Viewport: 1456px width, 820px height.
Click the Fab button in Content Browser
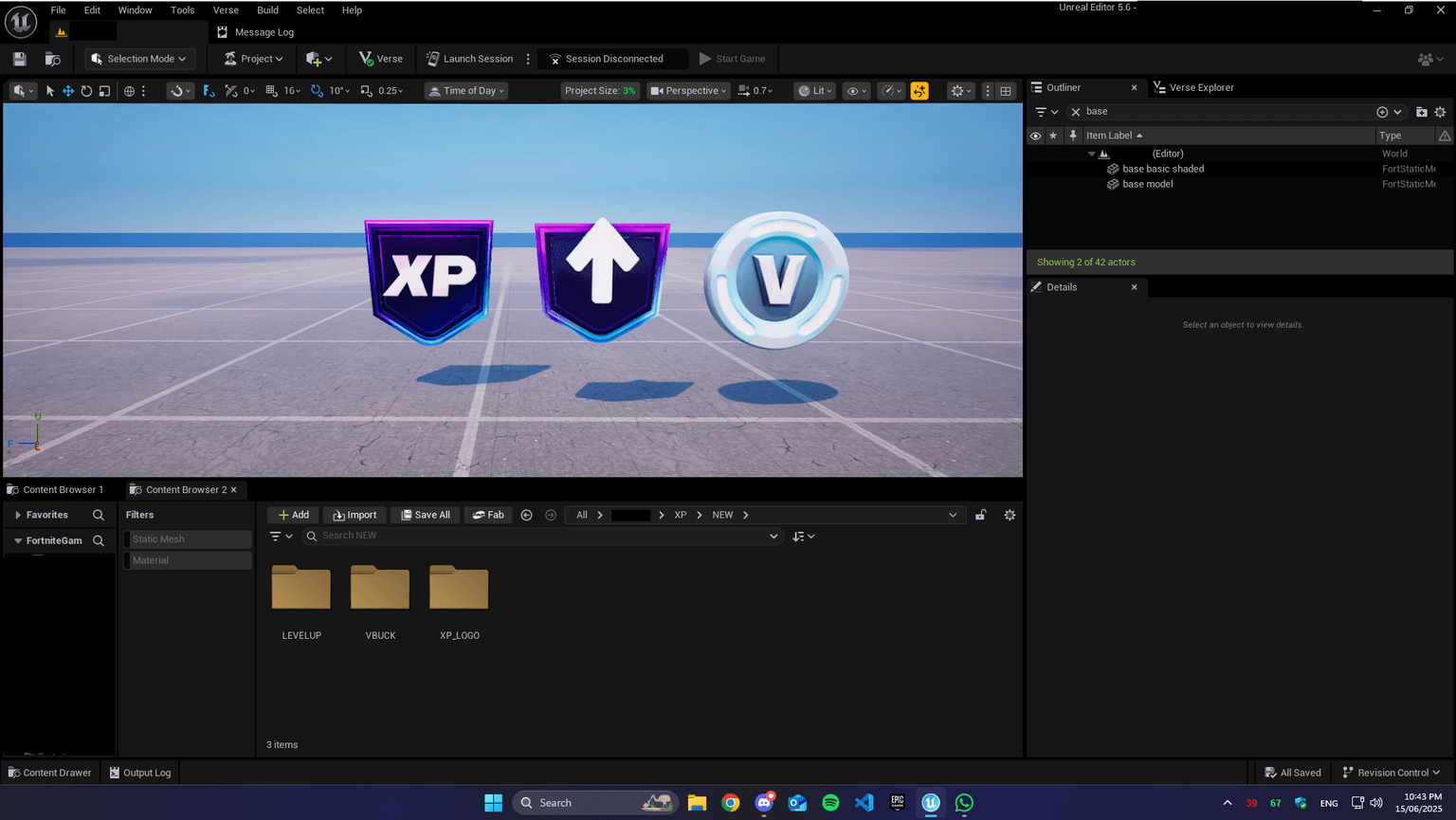(x=488, y=515)
